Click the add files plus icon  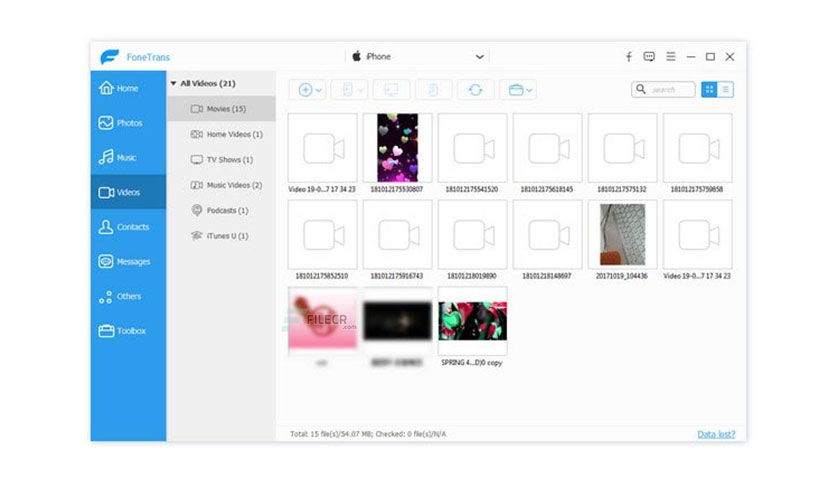click(305, 90)
